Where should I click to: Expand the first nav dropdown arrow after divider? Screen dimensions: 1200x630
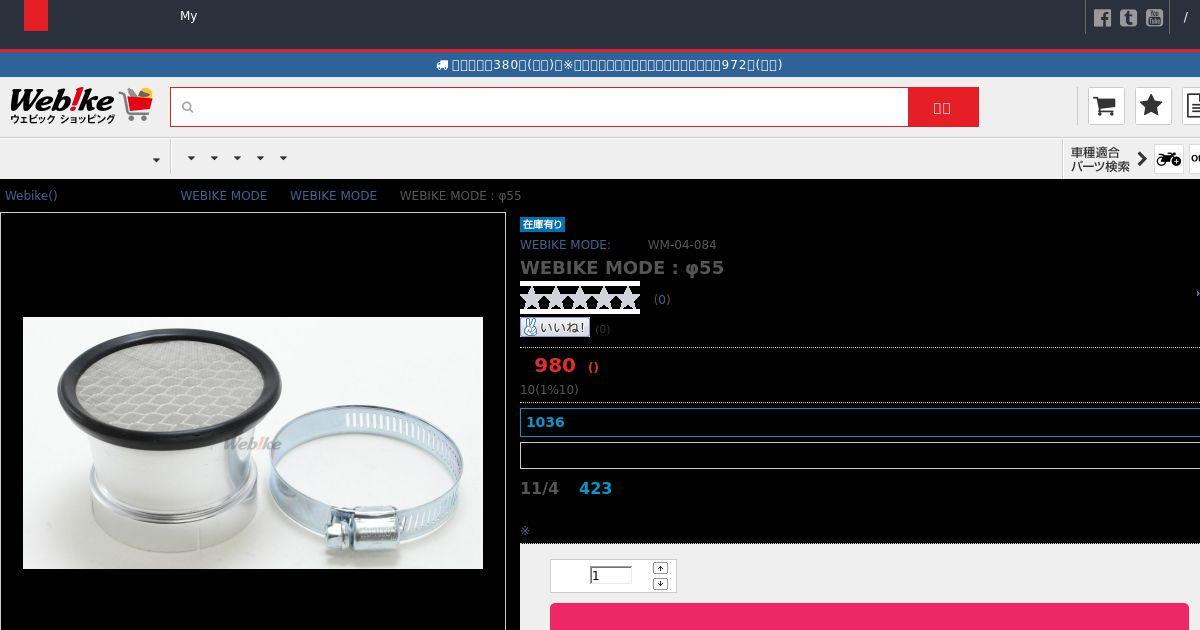[x=191, y=158]
